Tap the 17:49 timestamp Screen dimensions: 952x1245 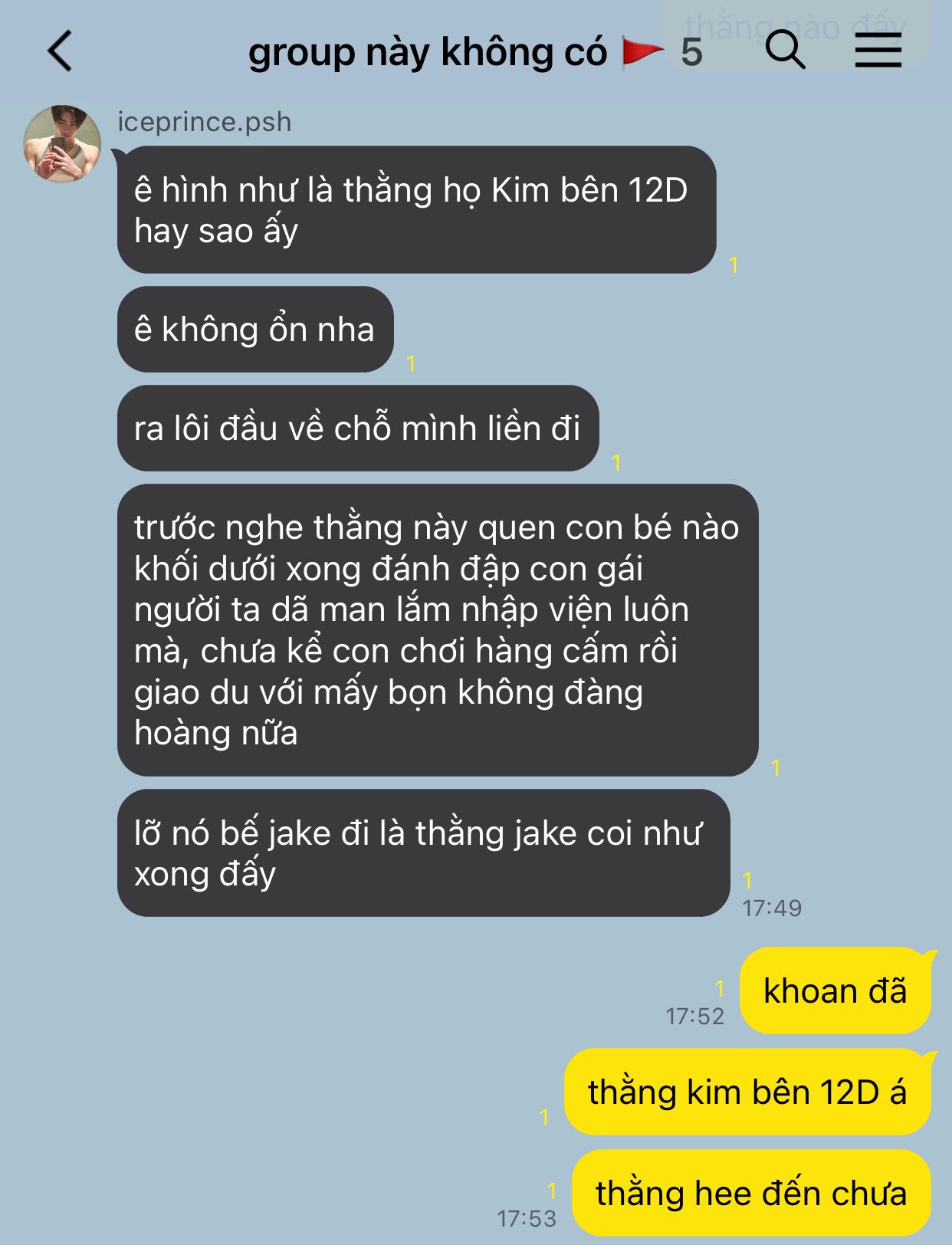coord(772,908)
